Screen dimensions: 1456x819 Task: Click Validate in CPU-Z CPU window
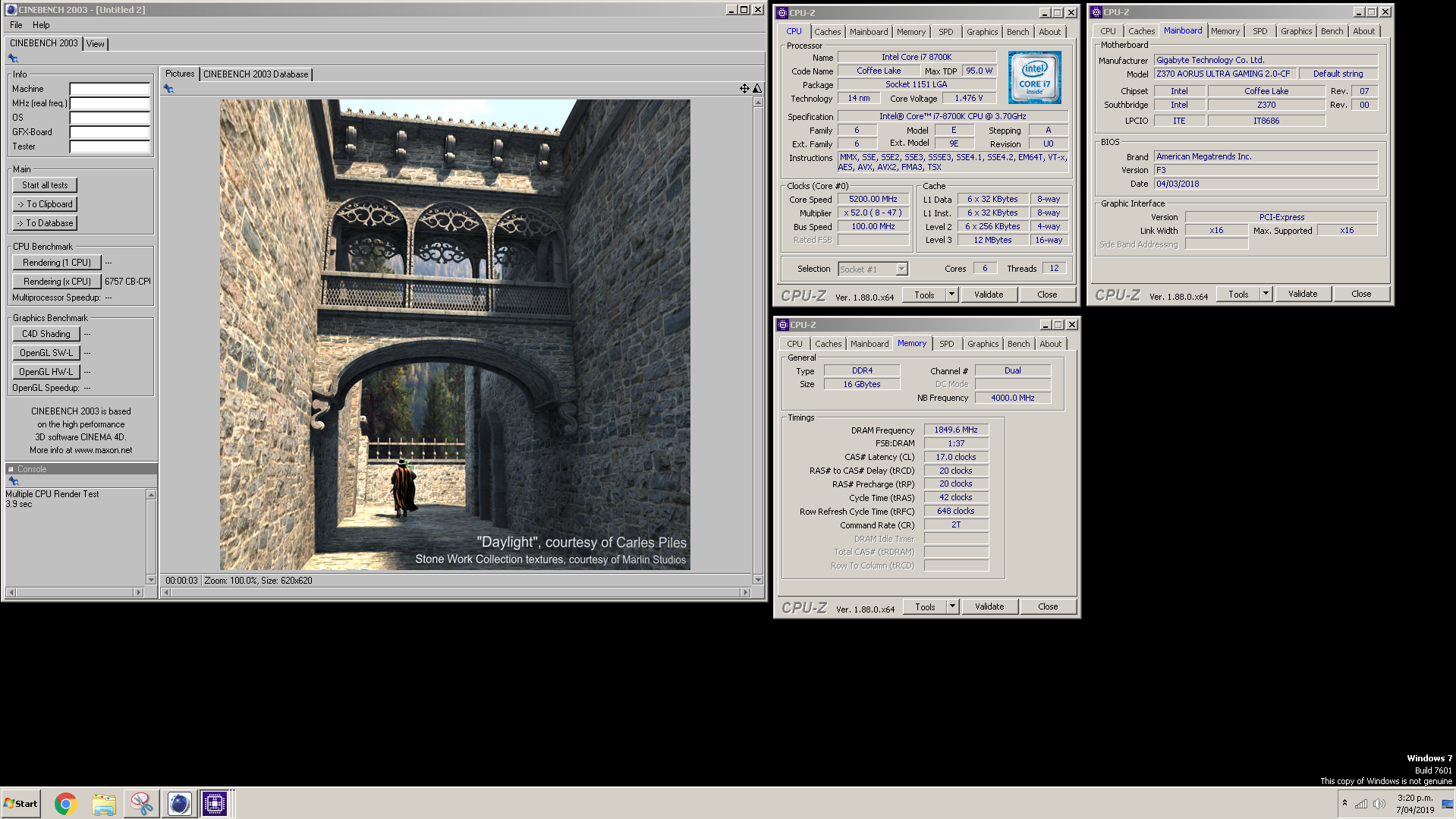pos(989,295)
